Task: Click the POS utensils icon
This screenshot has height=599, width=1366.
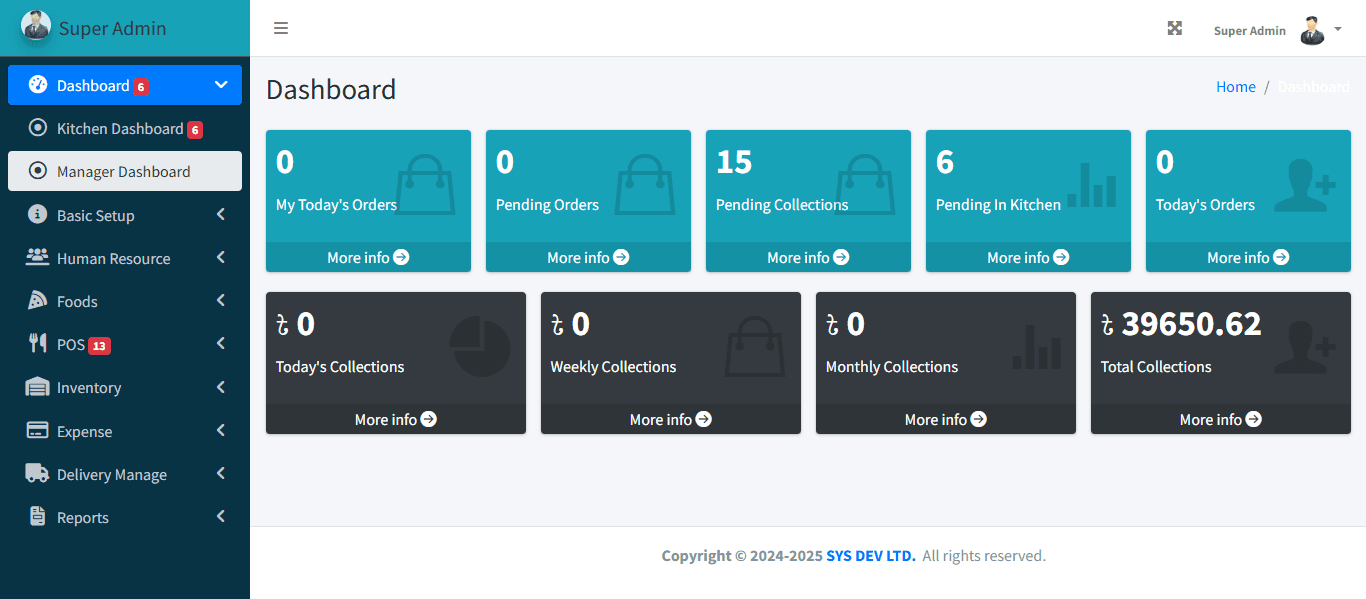Action: click(38, 343)
